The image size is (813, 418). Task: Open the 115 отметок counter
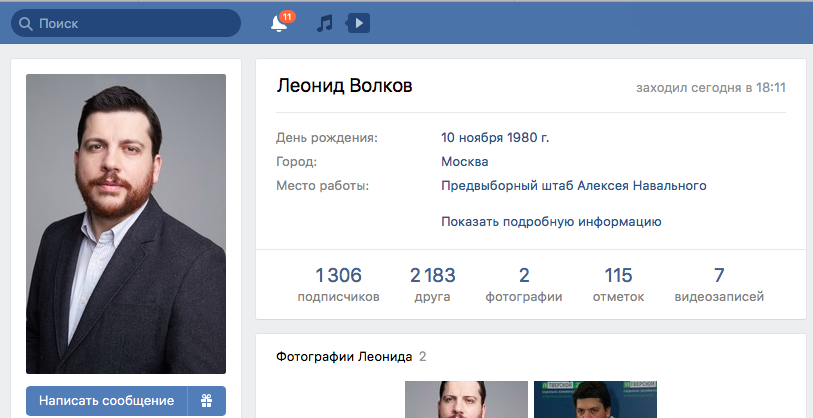[618, 284]
